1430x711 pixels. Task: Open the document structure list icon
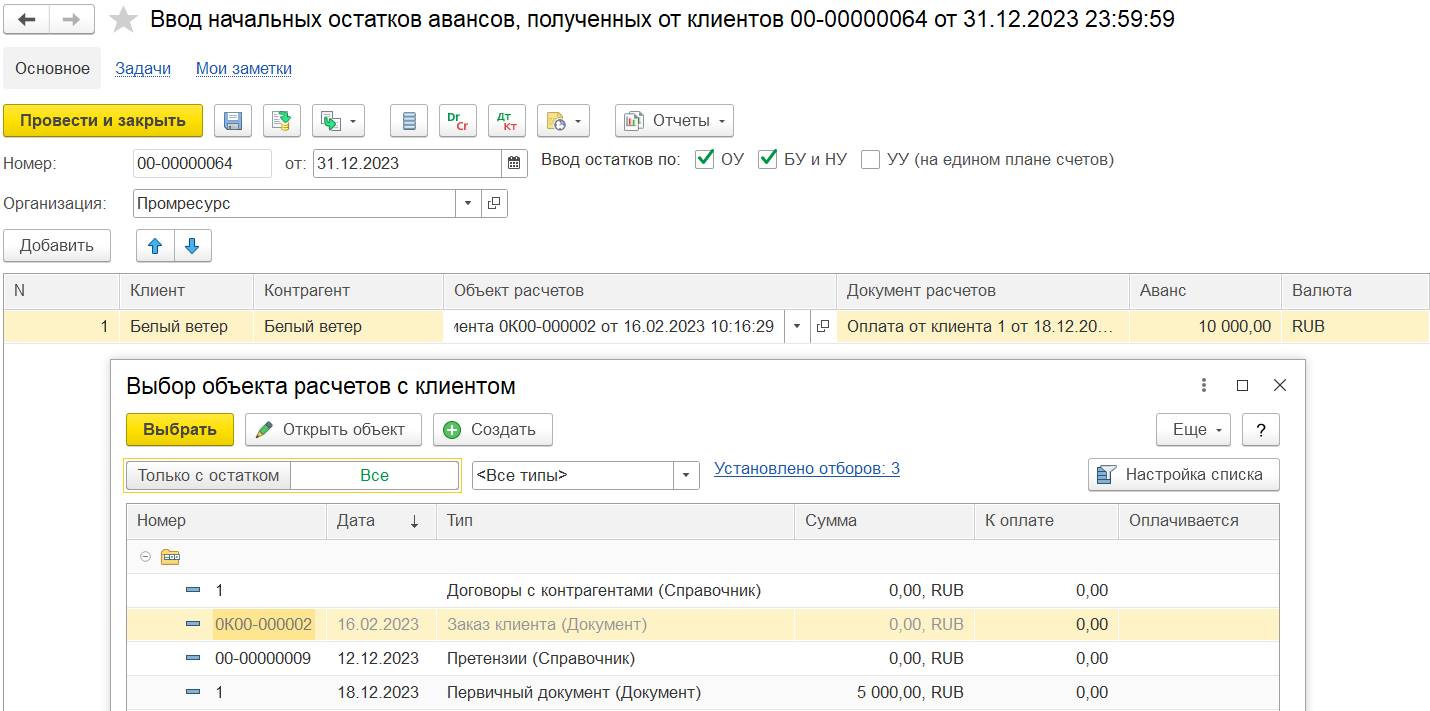tap(408, 121)
